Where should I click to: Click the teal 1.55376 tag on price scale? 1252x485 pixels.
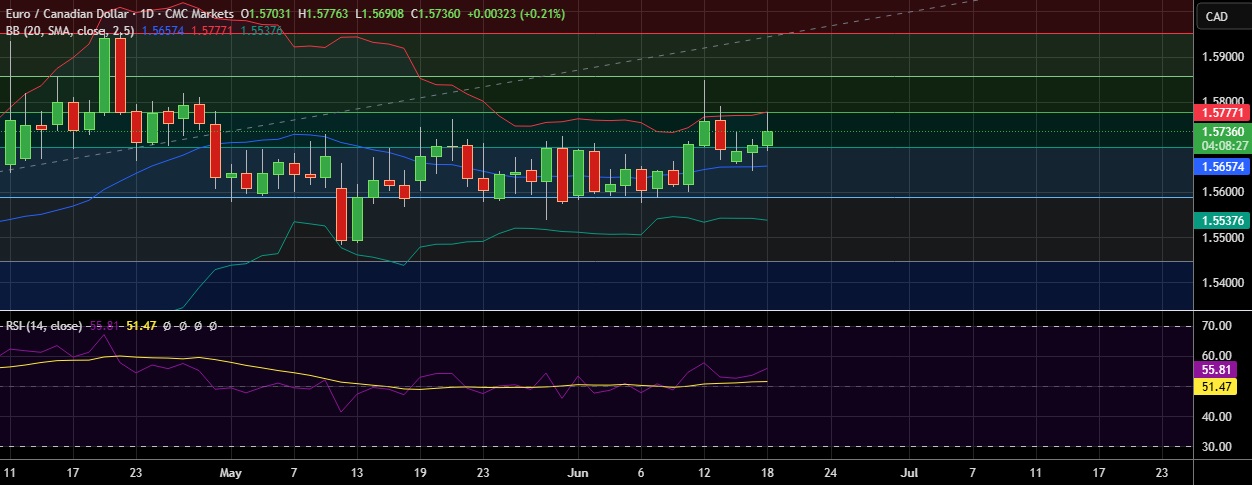(1223, 220)
